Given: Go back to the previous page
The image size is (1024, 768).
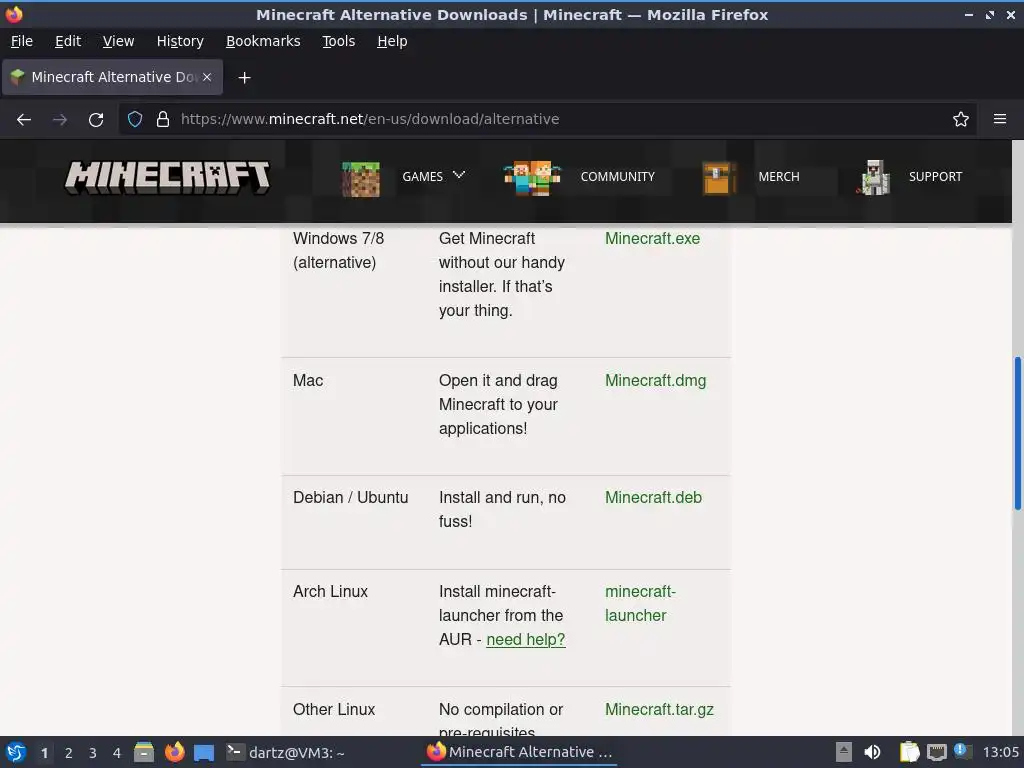Looking at the screenshot, I should 24,120.
